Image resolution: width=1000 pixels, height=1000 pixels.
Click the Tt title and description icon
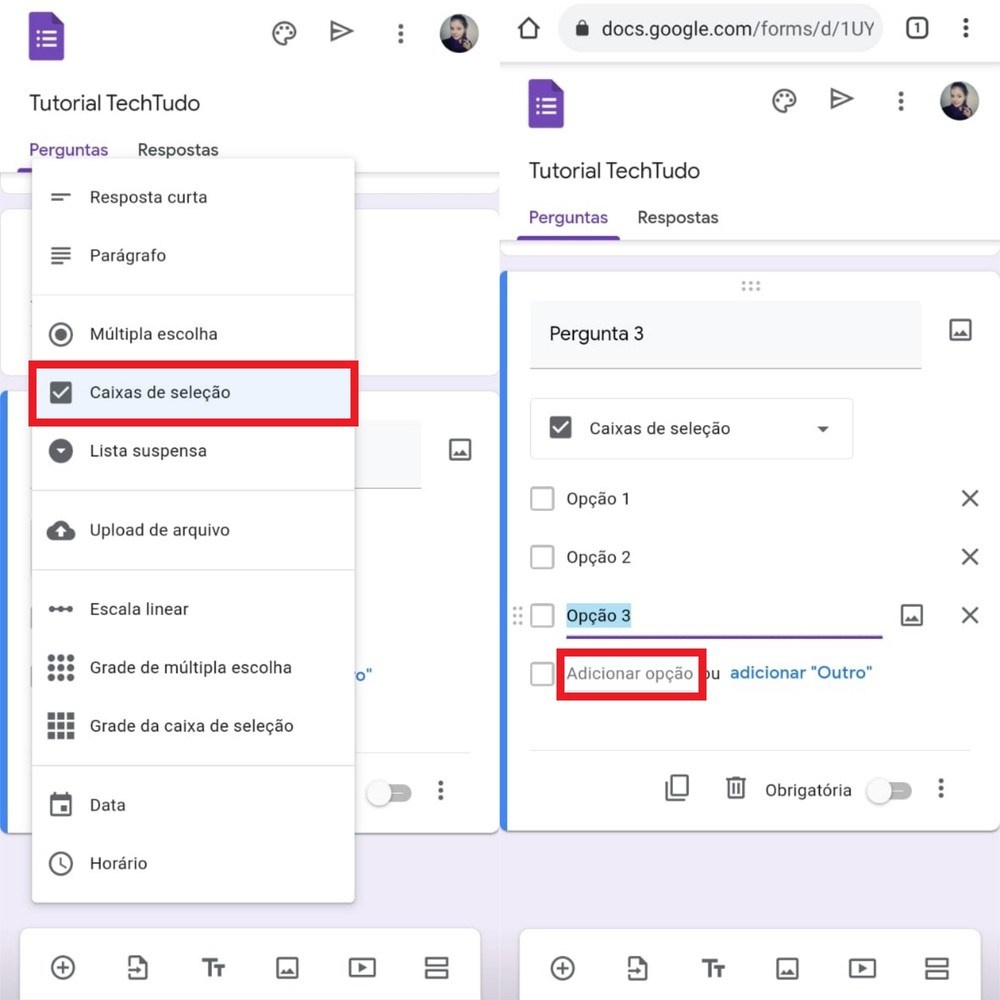(x=713, y=967)
